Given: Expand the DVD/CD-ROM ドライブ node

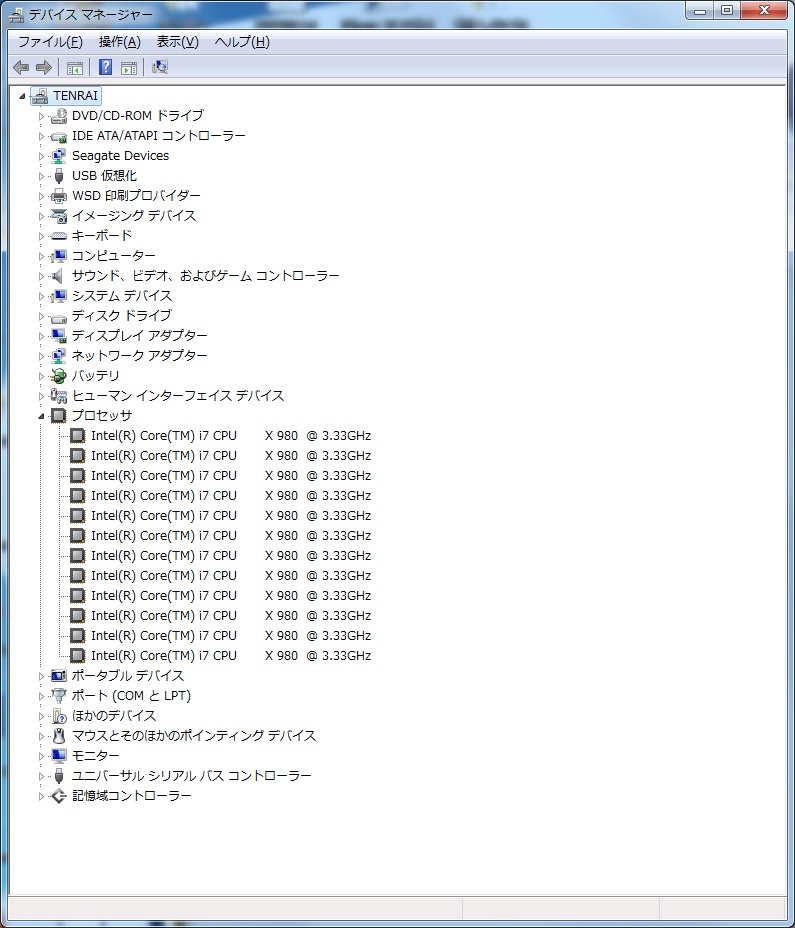Looking at the screenshot, I should 41,116.
